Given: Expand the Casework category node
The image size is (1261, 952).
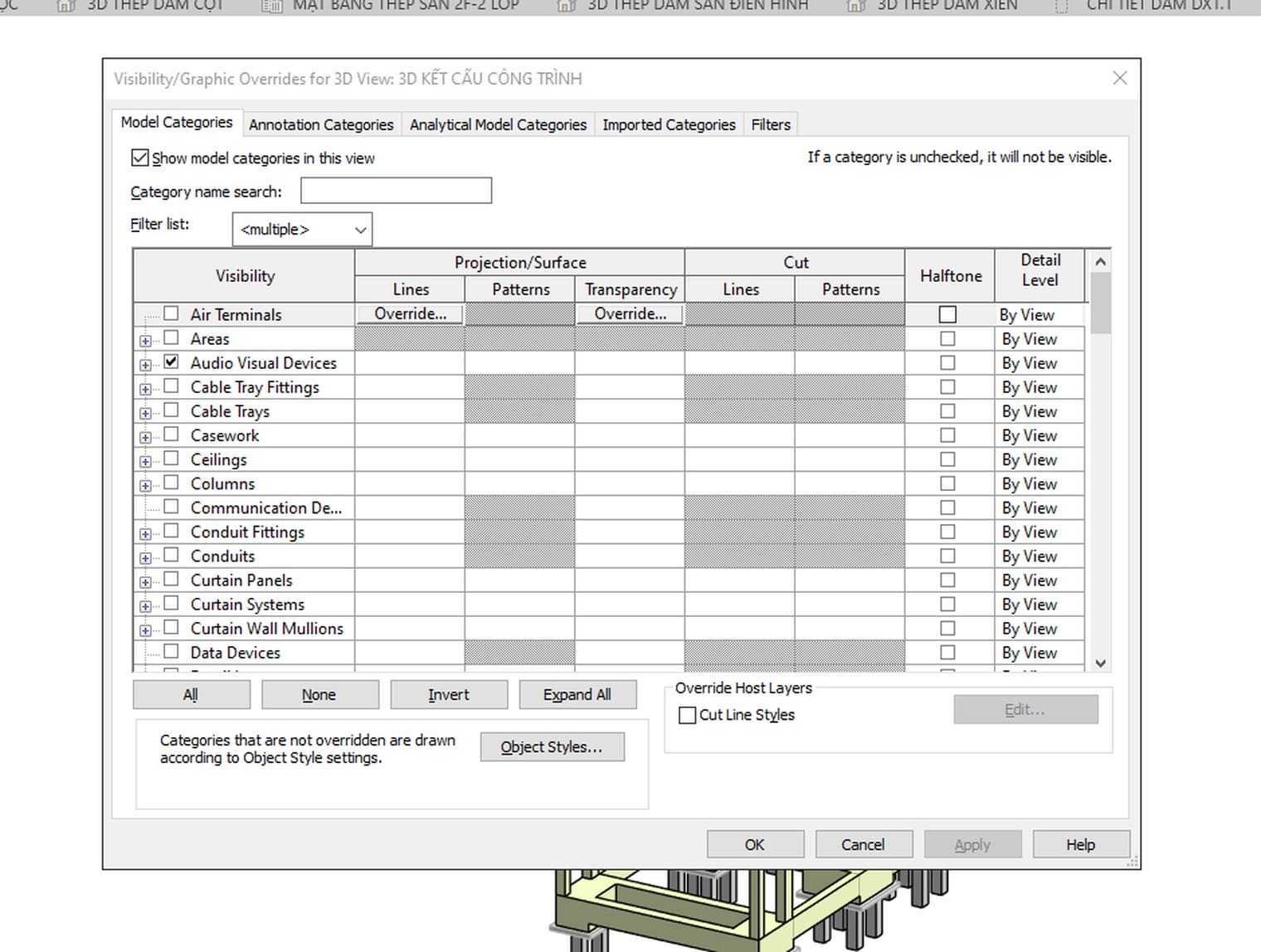Looking at the screenshot, I should pos(145,437).
